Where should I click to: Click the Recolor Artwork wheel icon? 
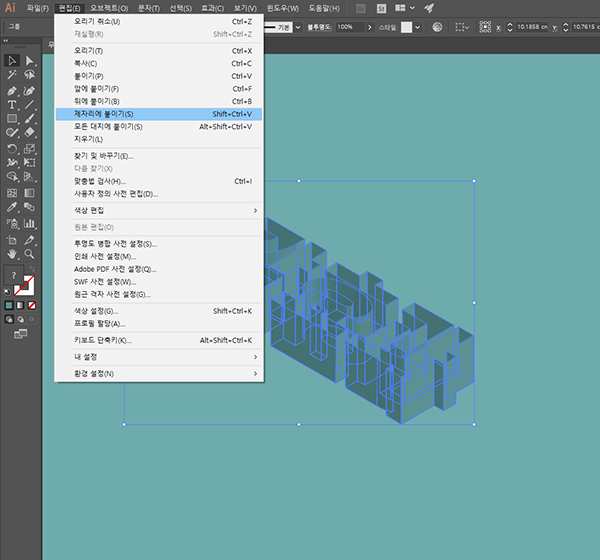click(437, 27)
